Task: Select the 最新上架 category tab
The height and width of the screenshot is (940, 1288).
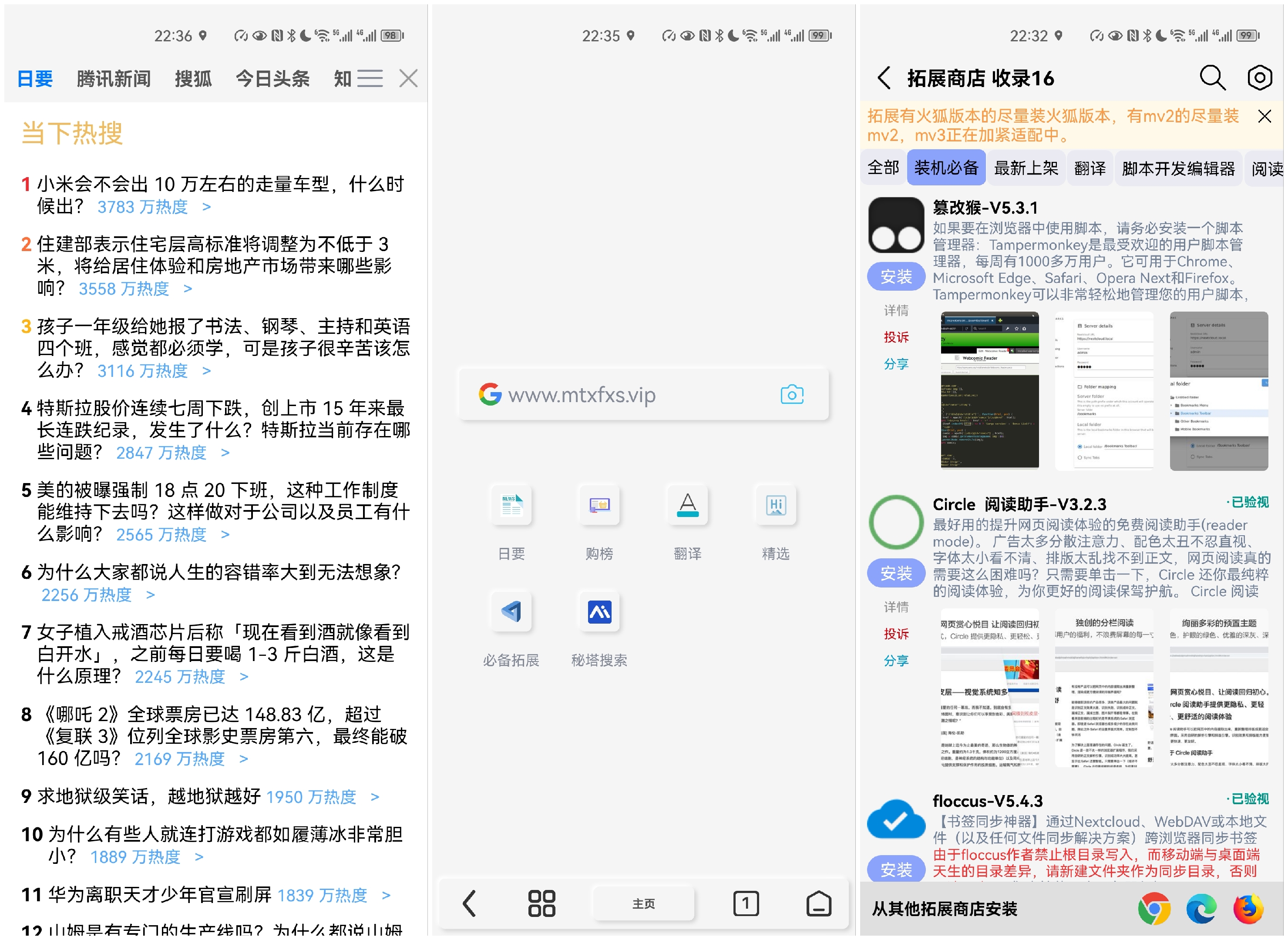Action: tap(1026, 168)
